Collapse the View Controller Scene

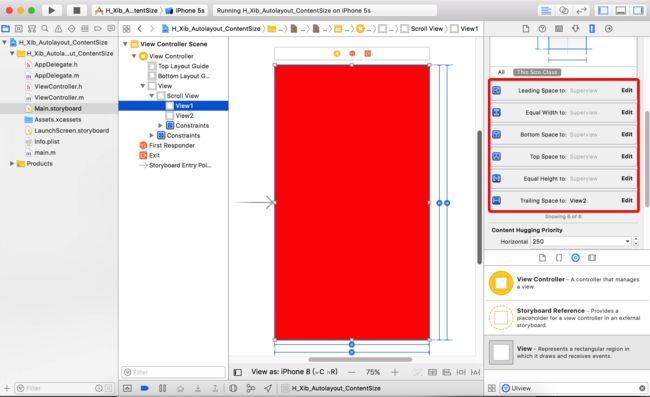(125, 44)
